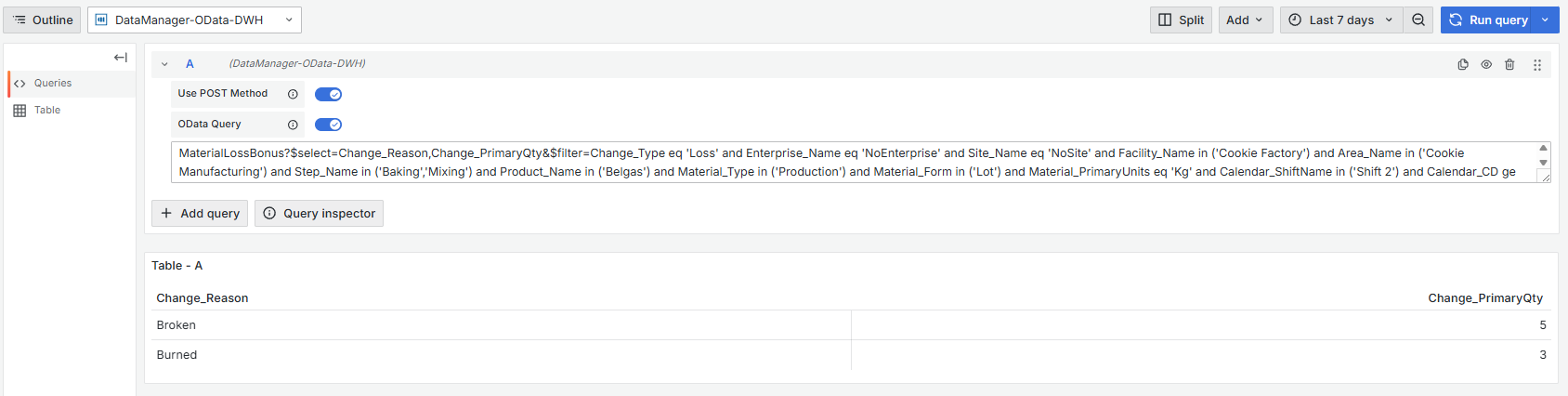Expand the Run query options arrow

pos(1546,20)
